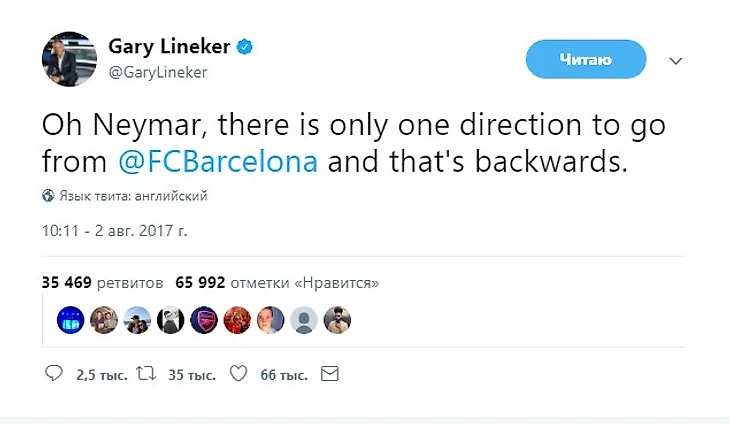Follow the @FCBarcelona mention link
The height and width of the screenshot is (424, 730).
tap(219, 161)
